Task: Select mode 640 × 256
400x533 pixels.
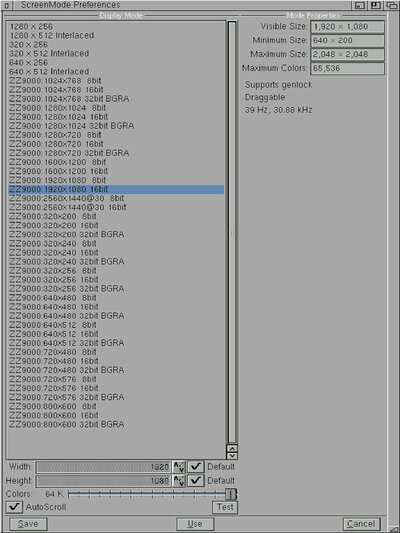Action: coord(116,63)
